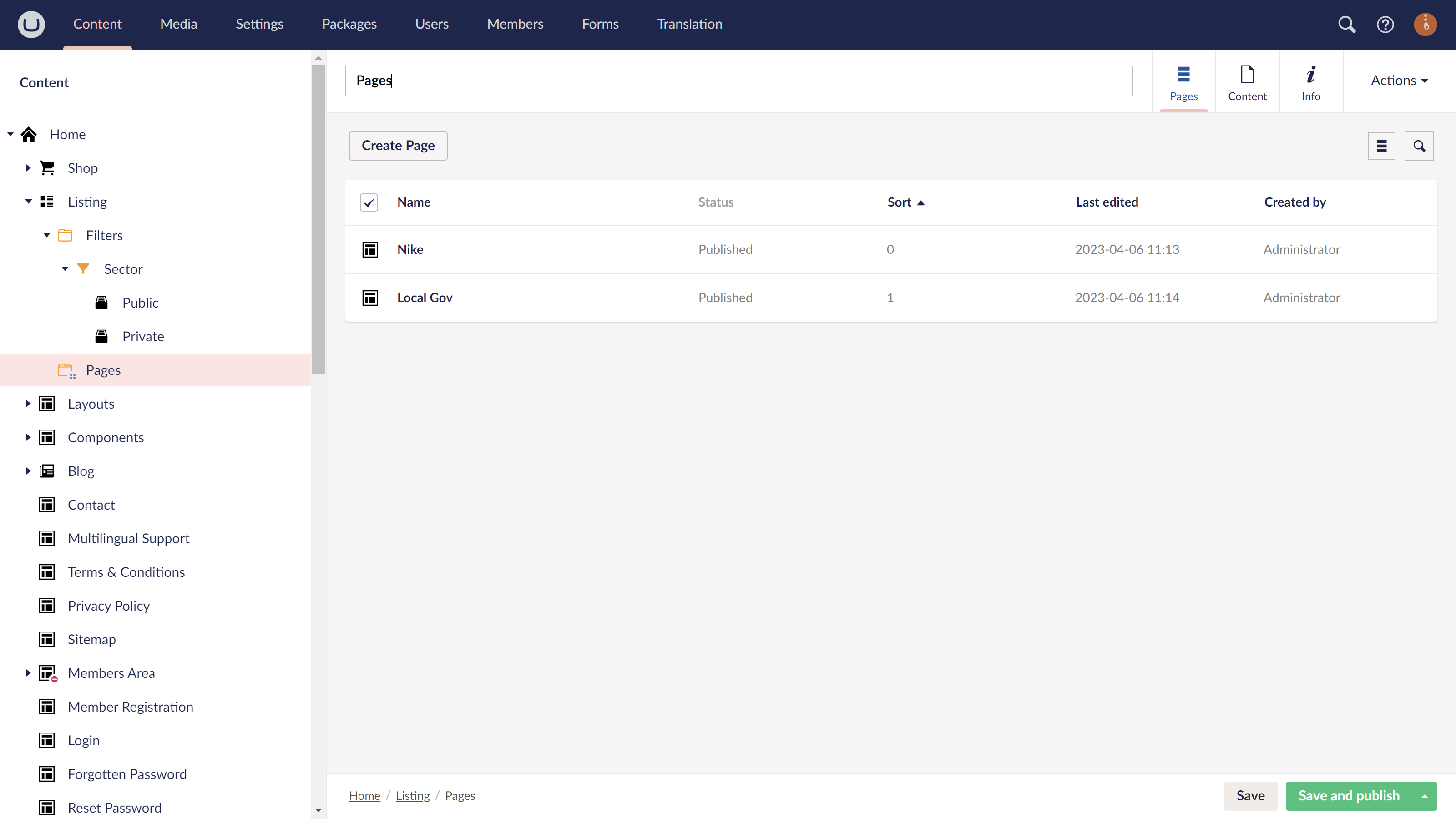The width and height of the screenshot is (1456, 819).
Task: Click the Administrator avatar icon
Action: point(1425,24)
